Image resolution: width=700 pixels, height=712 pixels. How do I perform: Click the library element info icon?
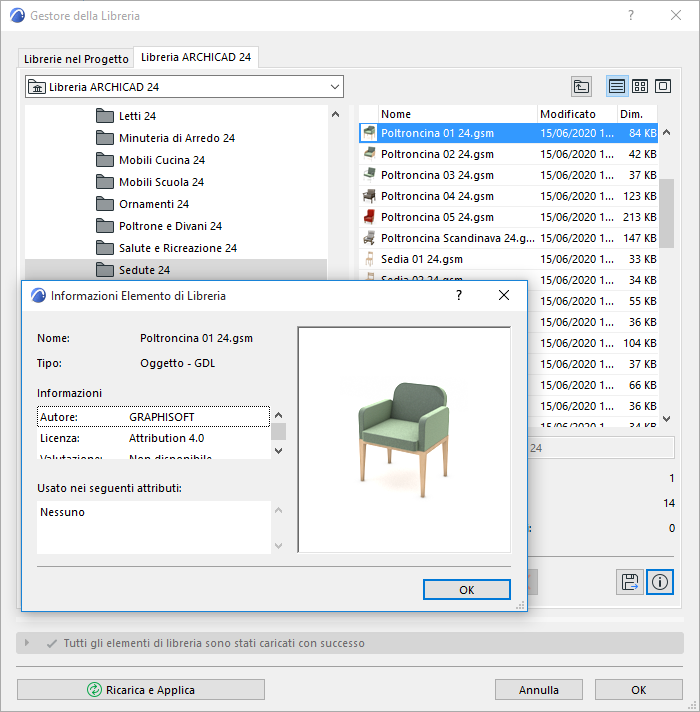(x=660, y=582)
